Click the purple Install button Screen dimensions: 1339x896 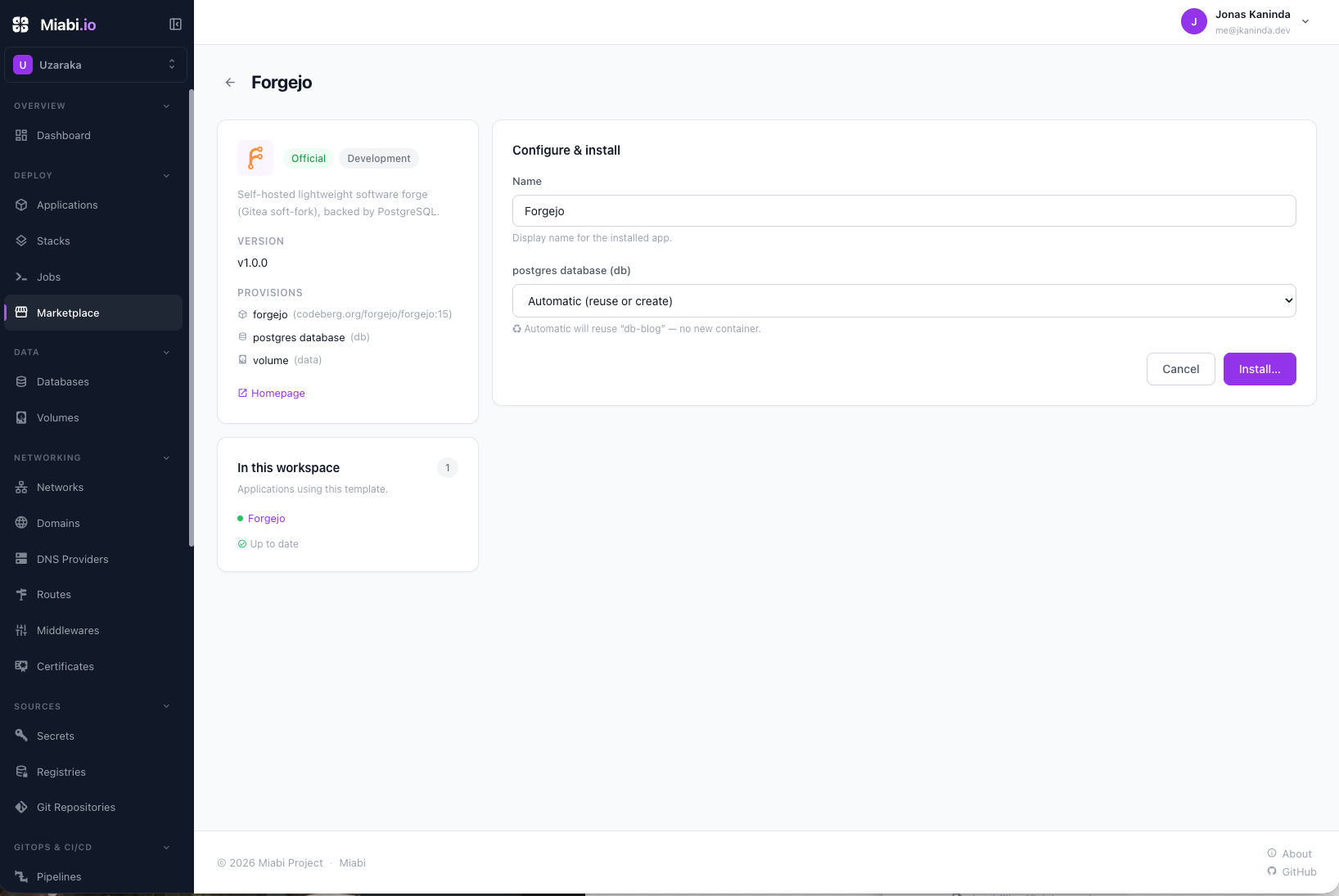point(1260,369)
